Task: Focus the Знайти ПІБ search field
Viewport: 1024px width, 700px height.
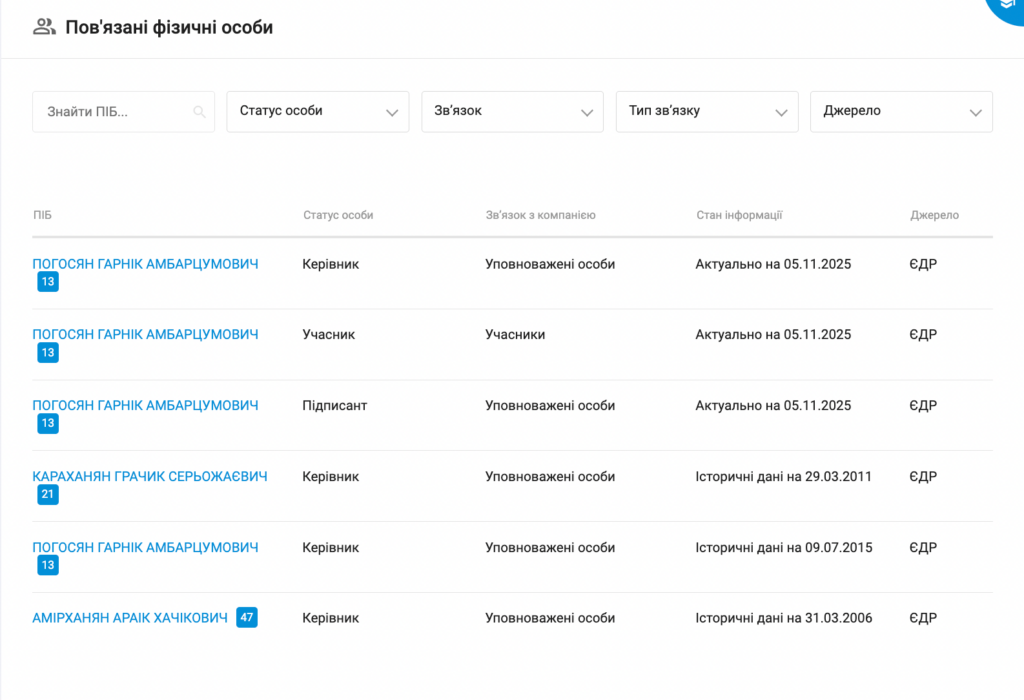Action: click(110, 112)
